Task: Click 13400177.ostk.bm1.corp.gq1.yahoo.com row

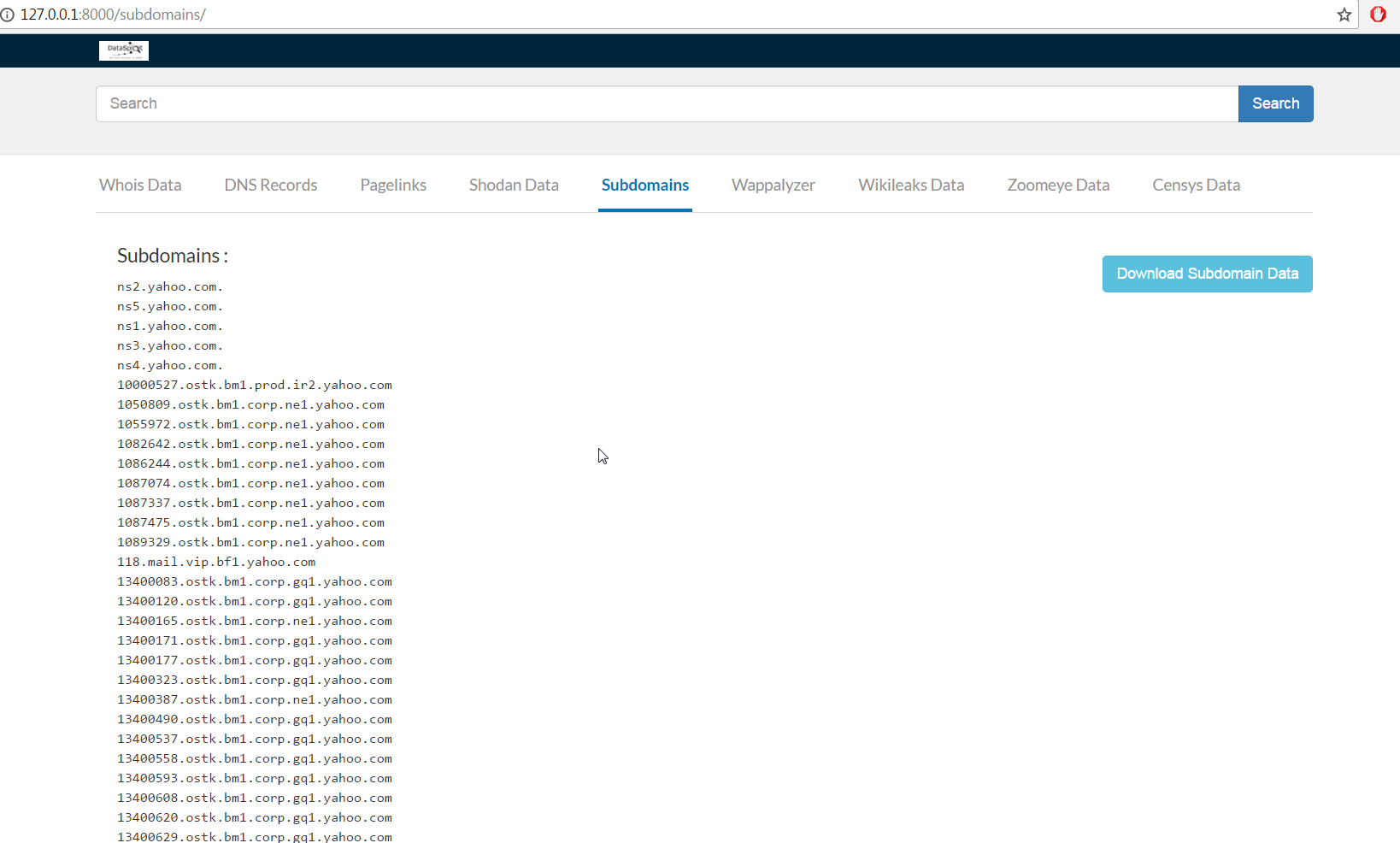Action: [x=255, y=660]
